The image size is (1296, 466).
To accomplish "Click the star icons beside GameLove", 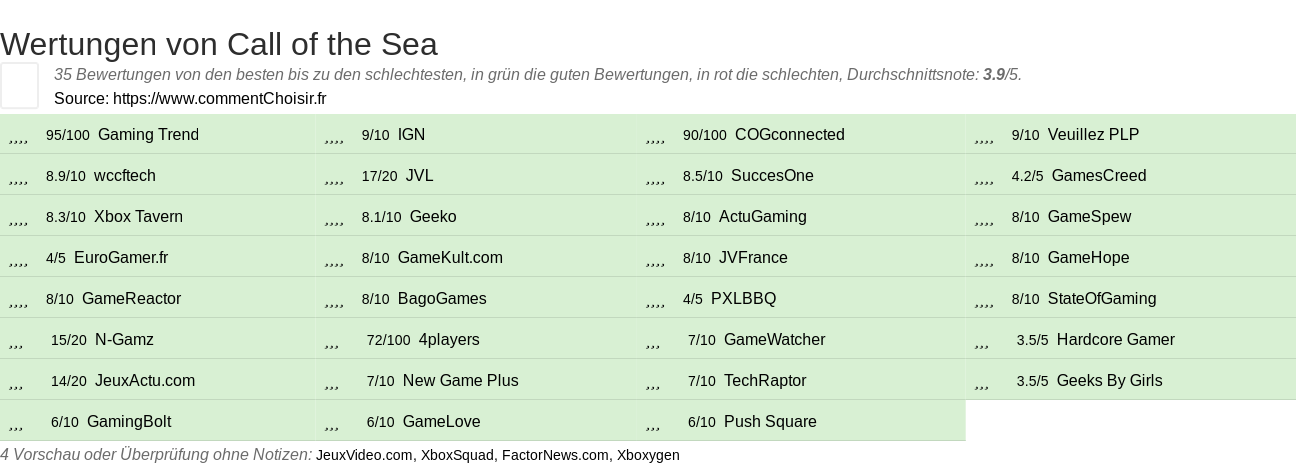I will click(x=332, y=422).
